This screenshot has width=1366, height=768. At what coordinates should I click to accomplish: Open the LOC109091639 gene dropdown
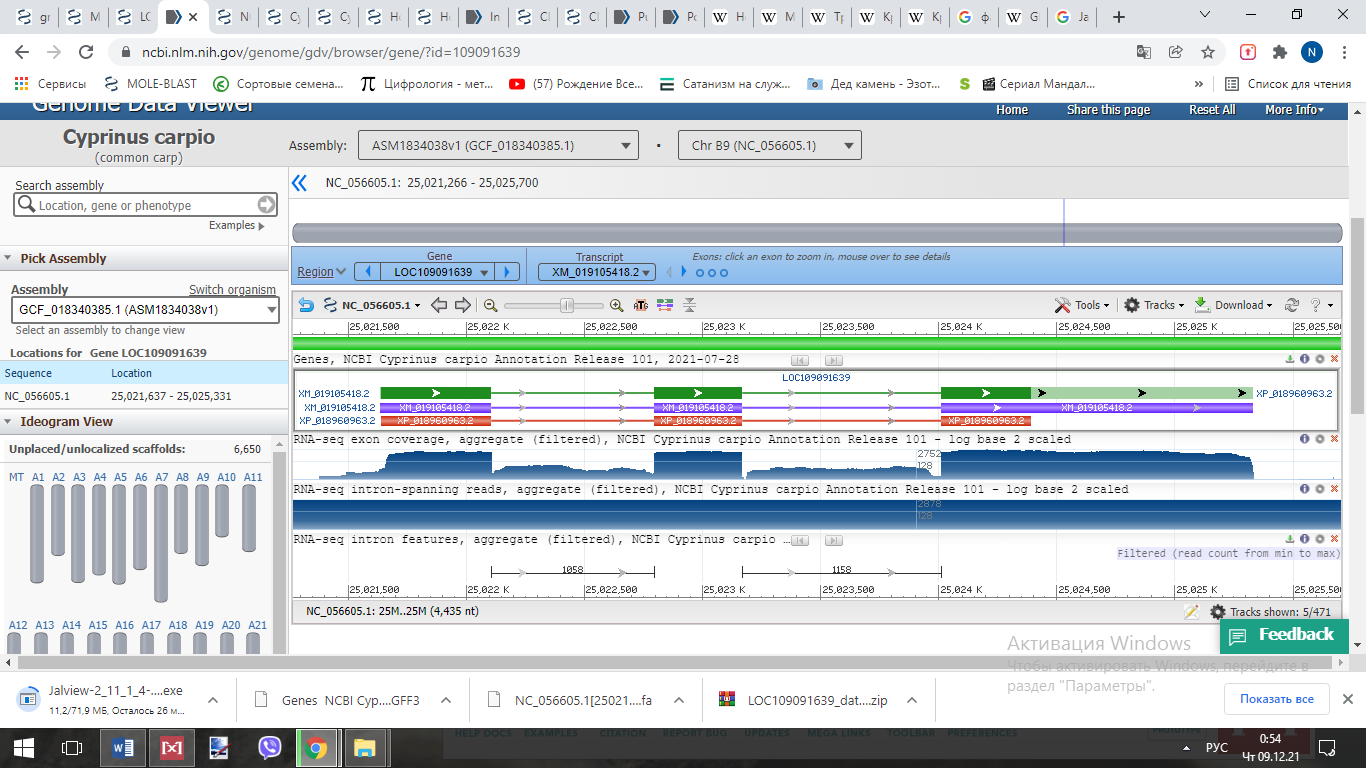point(440,272)
